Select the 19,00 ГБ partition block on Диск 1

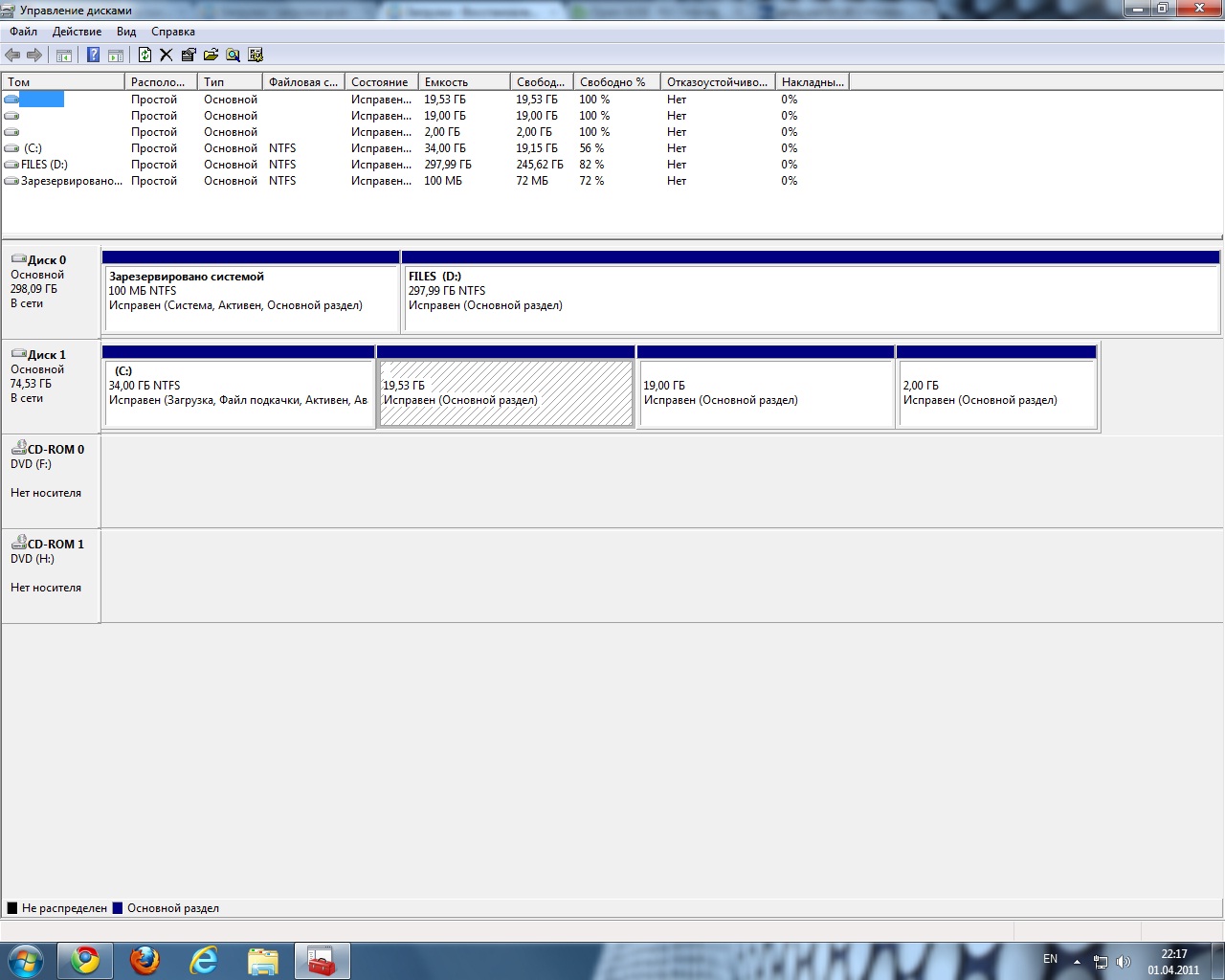pyautogui.click(x=766, y=387)
